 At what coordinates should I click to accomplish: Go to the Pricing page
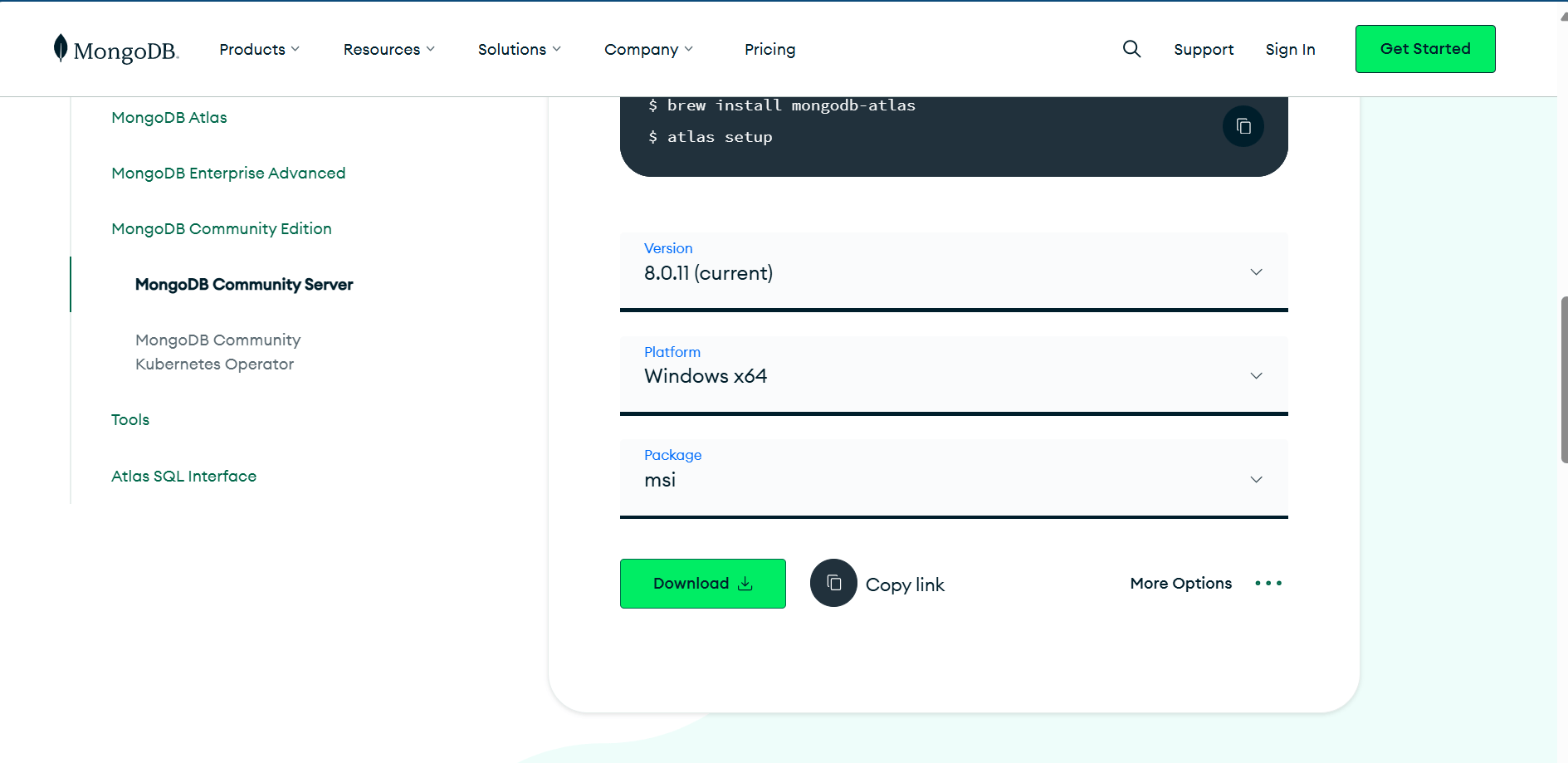point(769,50)
